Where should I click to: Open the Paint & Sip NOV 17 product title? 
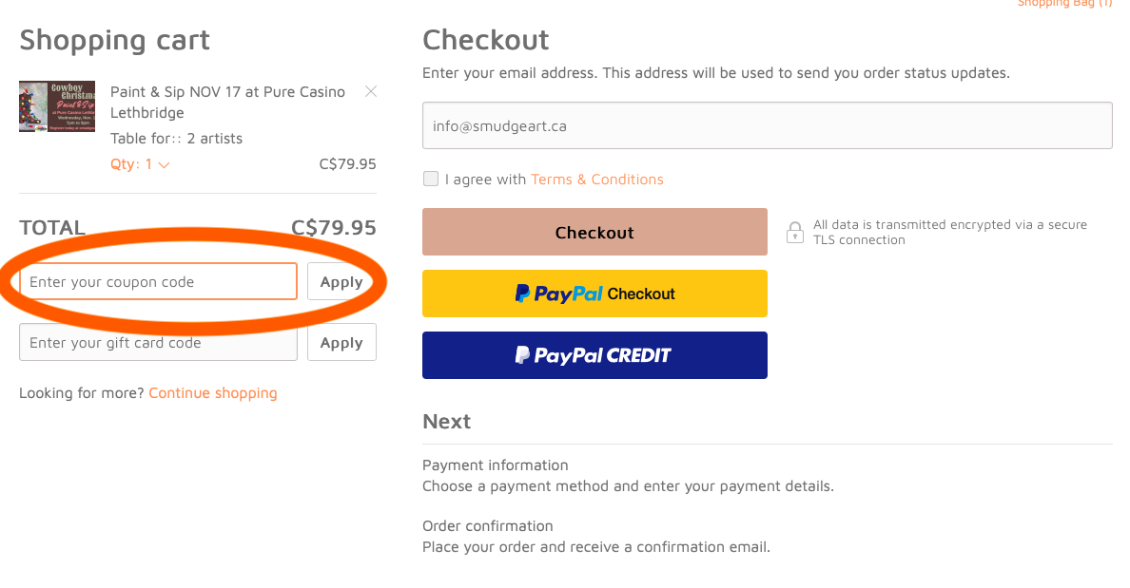(x=228, y=102)
